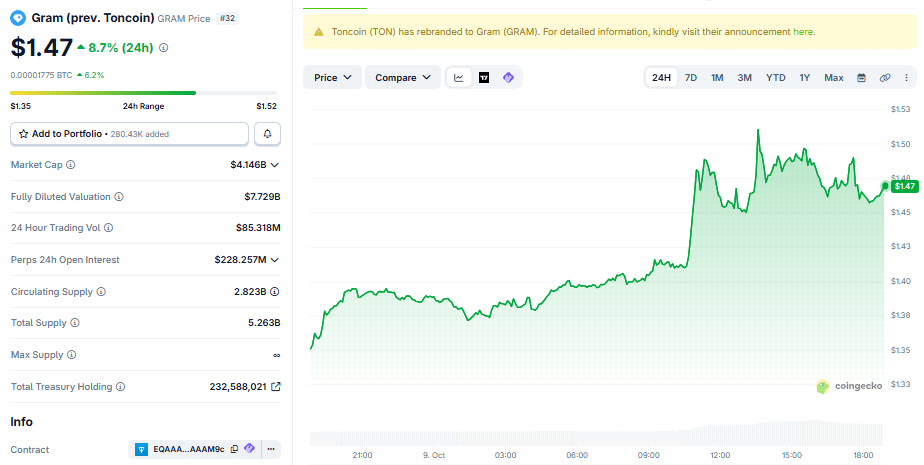Open 24 Hour Trading Vol info icon
The width and height of the screenshot is (924, 465).
click(x=108, y=227)
